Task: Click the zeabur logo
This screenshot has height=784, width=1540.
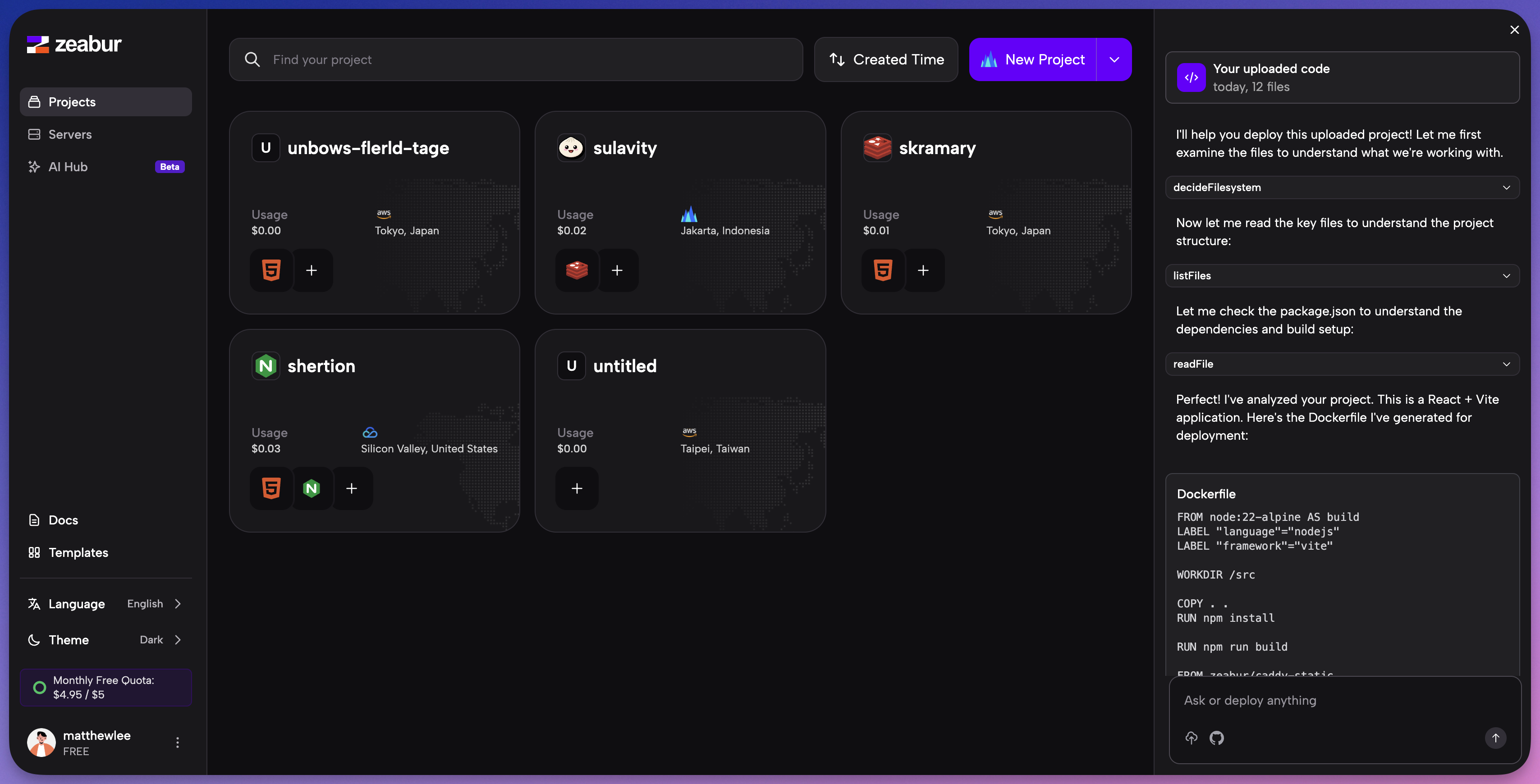Action: [74, 44]
